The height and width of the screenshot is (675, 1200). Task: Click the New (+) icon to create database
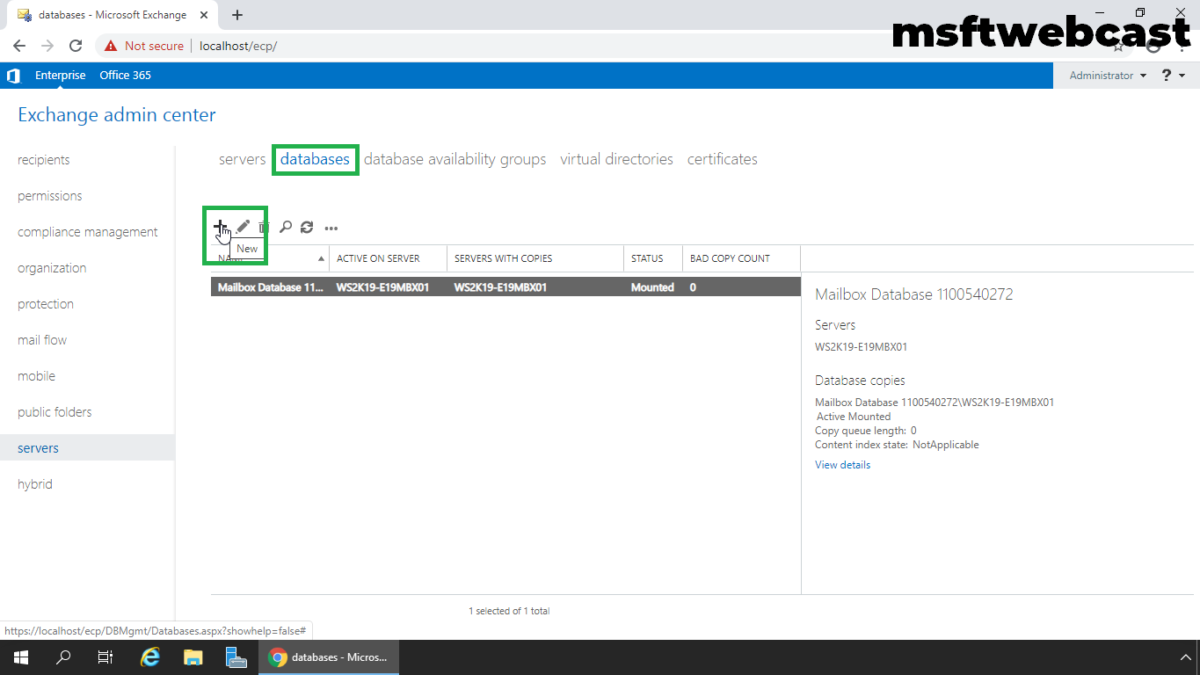point(221,226)
